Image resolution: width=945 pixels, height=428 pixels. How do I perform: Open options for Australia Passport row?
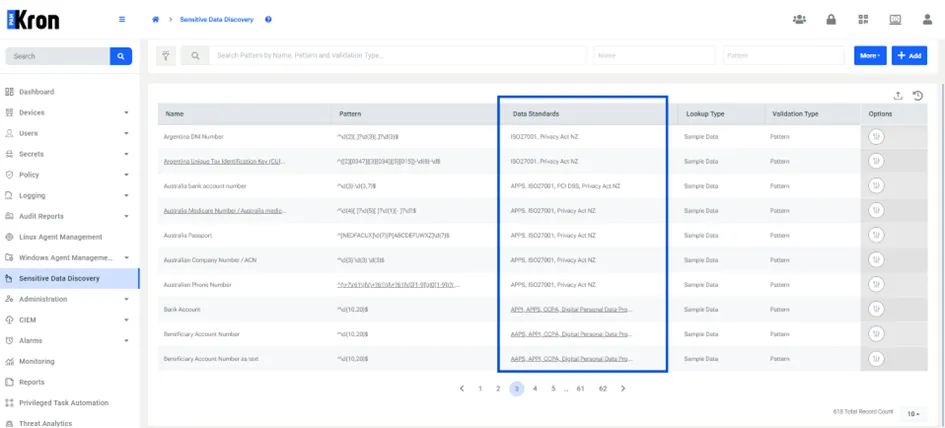[x=876, y=235]
